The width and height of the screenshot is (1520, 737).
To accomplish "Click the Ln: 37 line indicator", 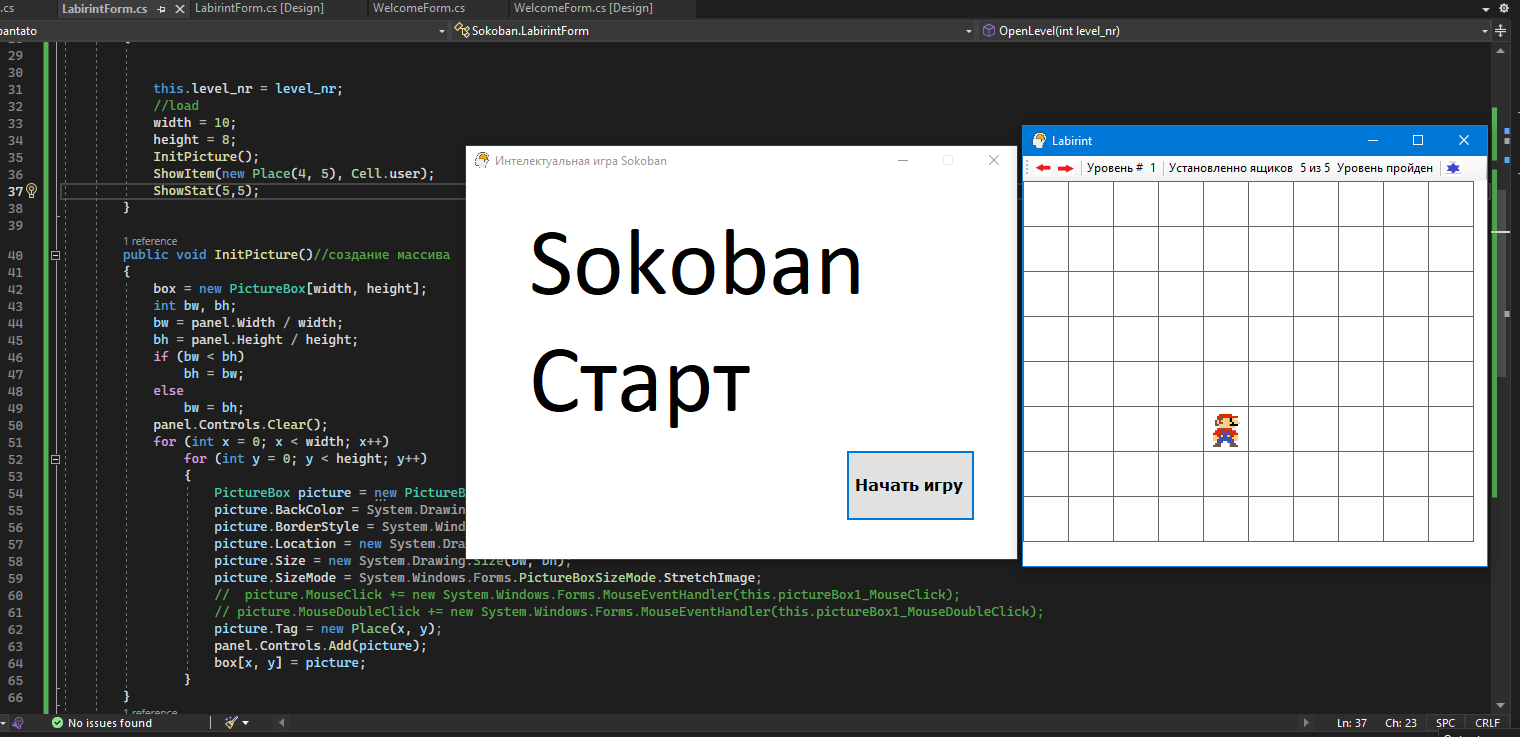I will click(x=1352, y=722).
